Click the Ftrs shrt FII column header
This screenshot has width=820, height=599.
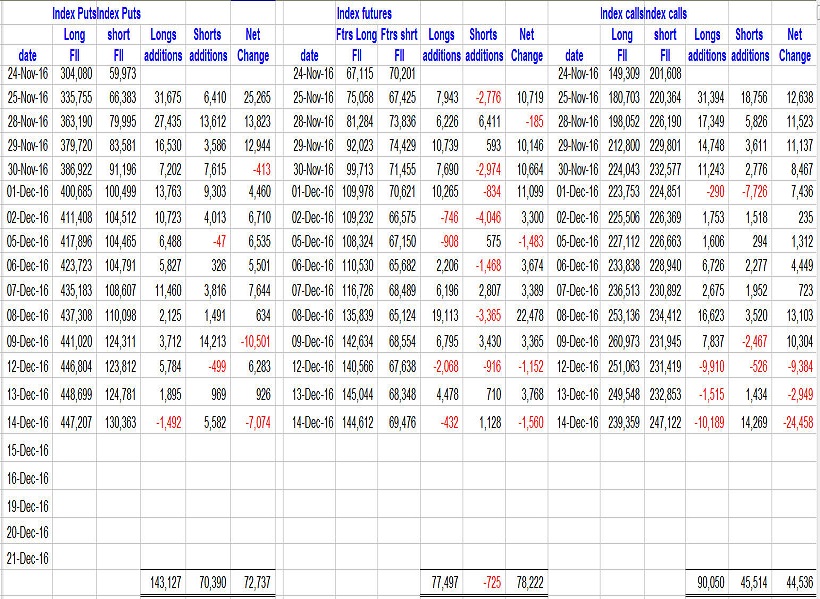[x=399, y=44]
